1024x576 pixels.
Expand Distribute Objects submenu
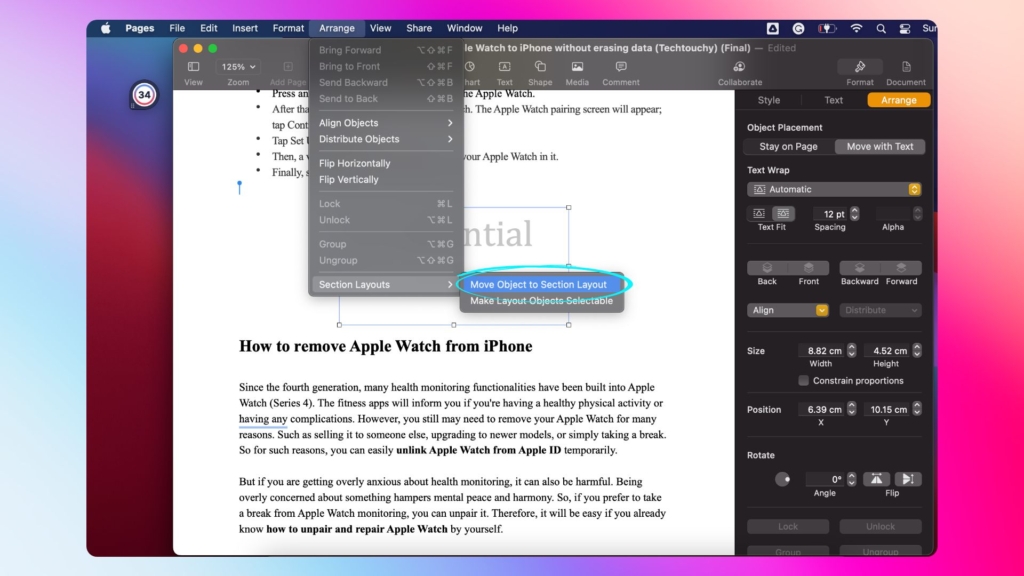(x=385, y=139)
